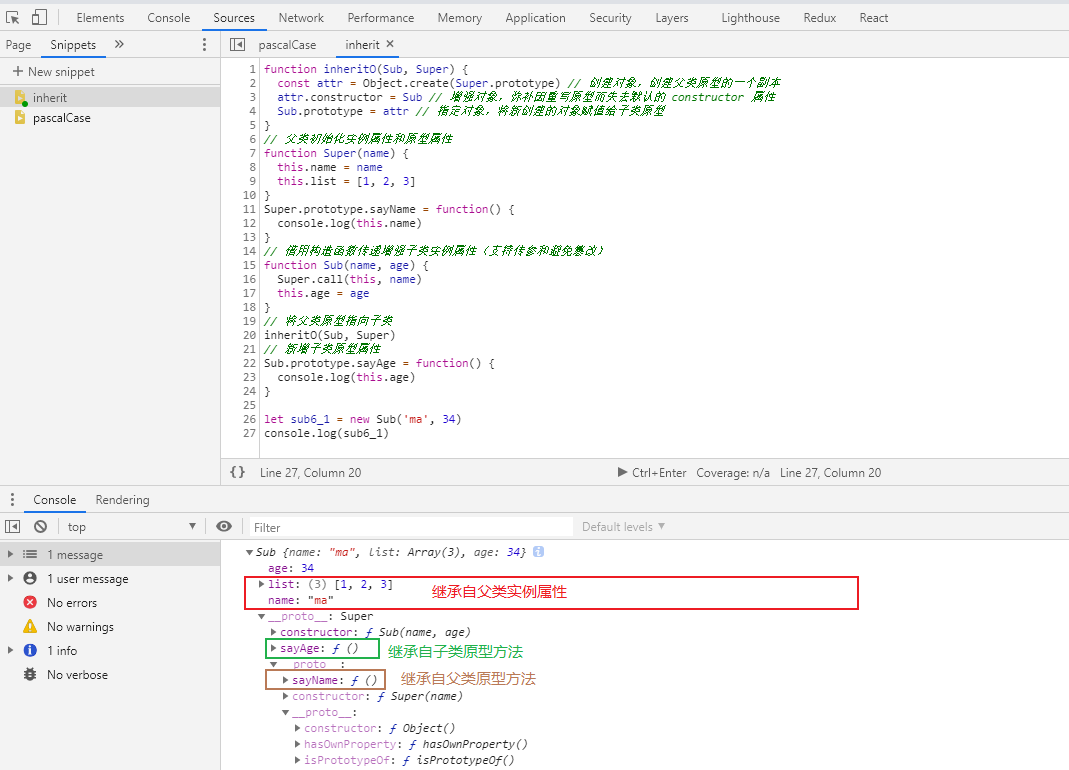Open the Network panel tab
Image resolution: width=1069 pixels, height=770 pixels.
point(301,18)
